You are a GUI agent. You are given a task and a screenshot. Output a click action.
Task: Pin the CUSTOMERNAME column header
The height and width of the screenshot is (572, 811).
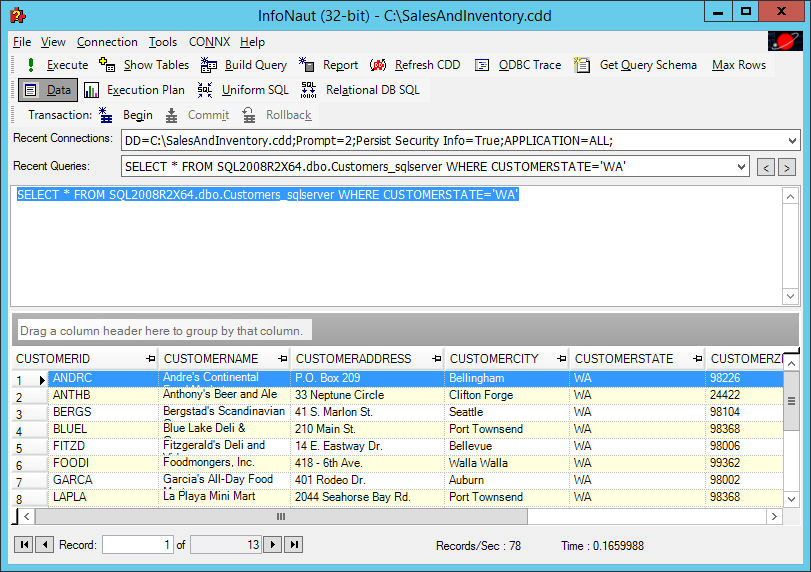pyautogui.click(x=282, y=358)
